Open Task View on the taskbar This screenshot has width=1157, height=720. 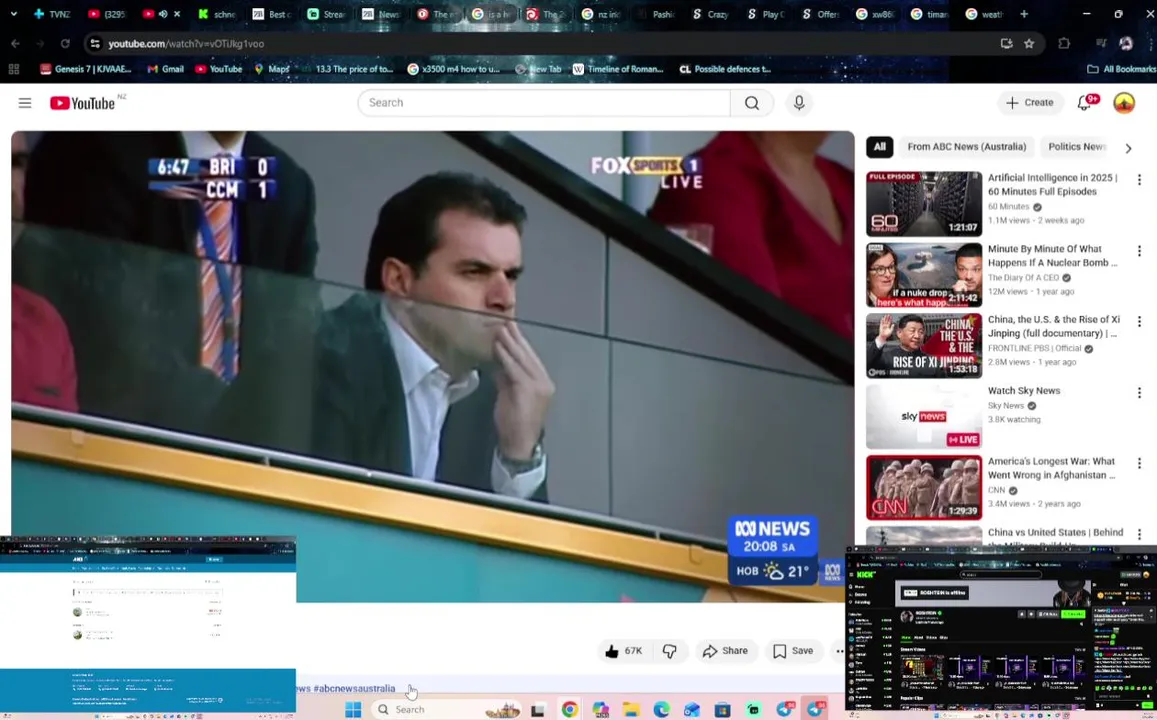538,710
